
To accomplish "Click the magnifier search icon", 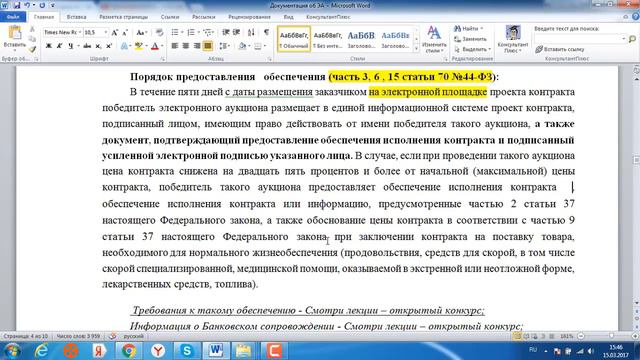I will (x=632, y=39).
